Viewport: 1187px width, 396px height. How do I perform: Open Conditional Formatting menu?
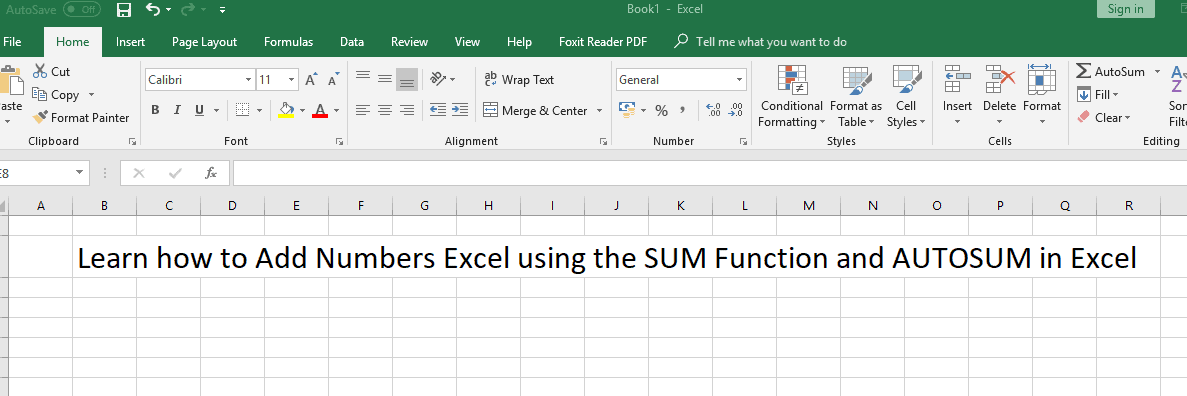pyautogui.click(x=791, y=96)
